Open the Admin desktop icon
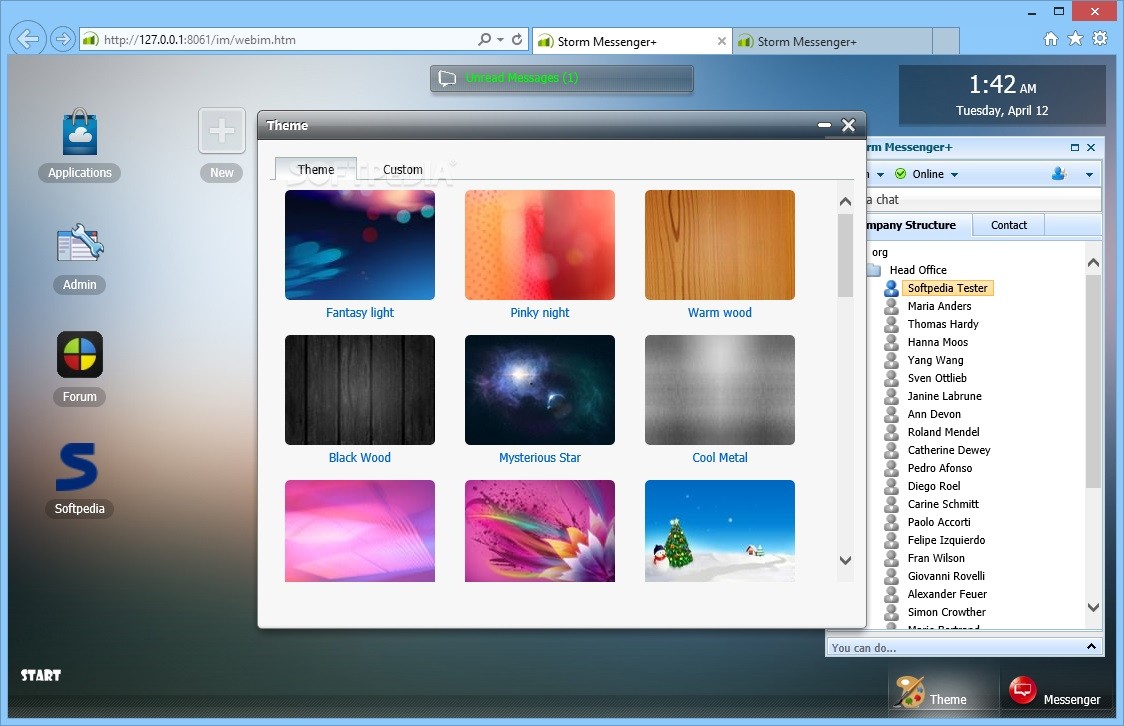This screenshot has width=1124, height=726. click(80, 244)
